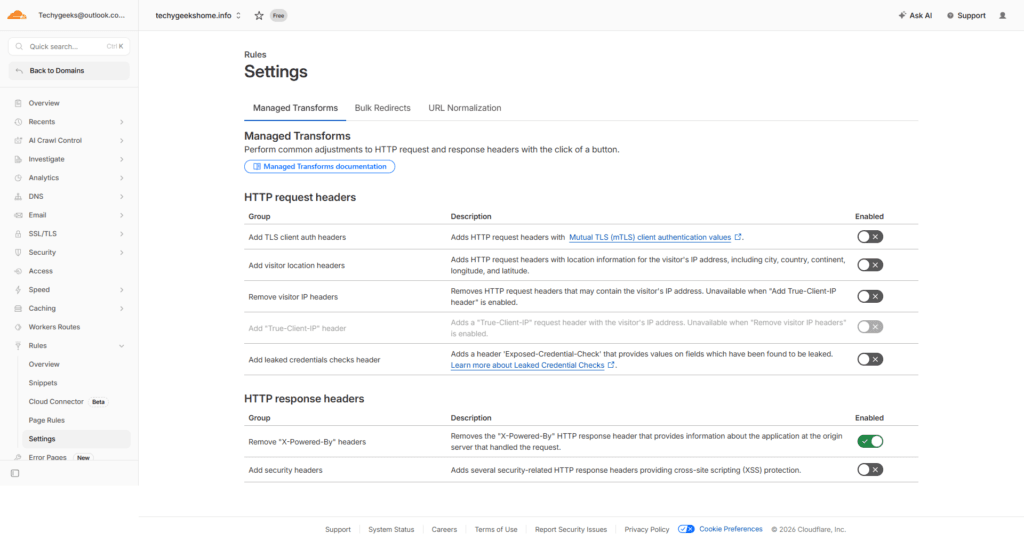Open Snippets under Rules
Viewport: 1024px width, 542px height.
tap(43, 383)
